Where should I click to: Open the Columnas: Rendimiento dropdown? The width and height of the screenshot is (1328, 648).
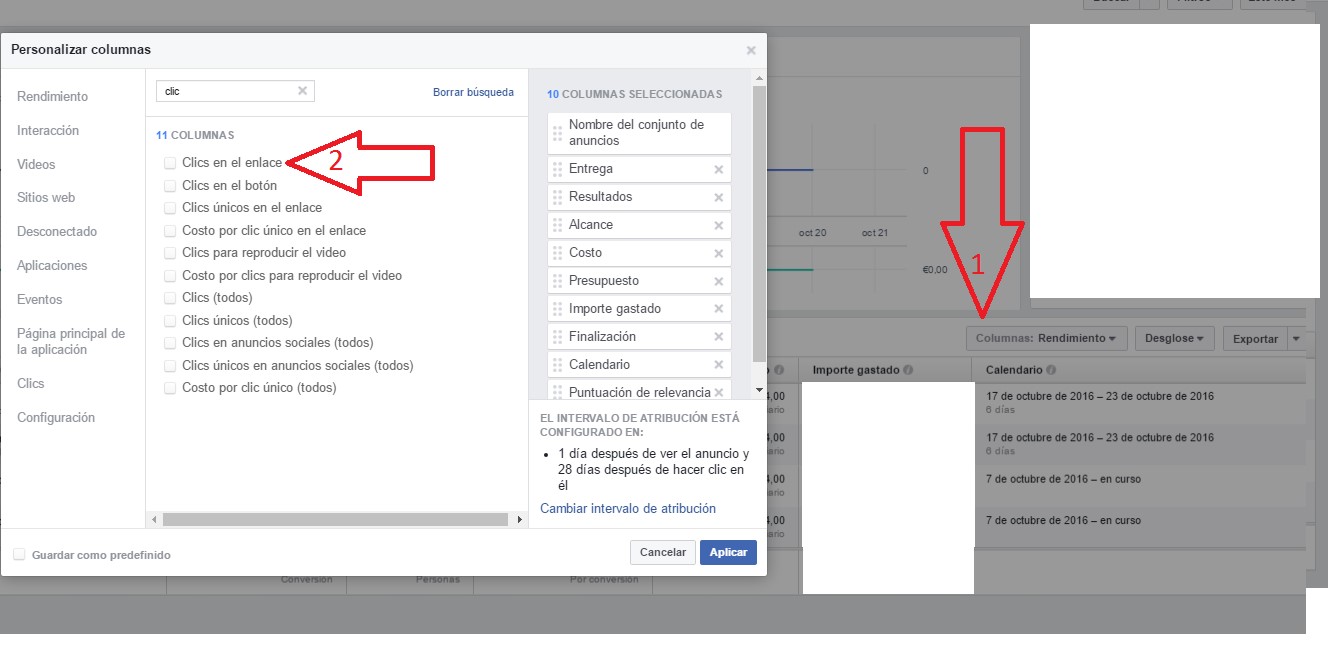click(1046, 339)
